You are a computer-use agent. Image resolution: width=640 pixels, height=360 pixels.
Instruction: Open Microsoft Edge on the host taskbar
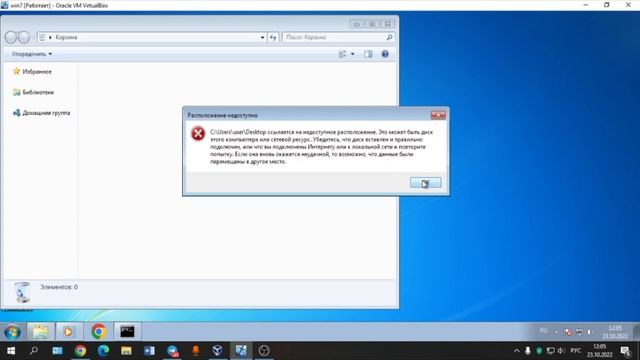[103, 351]
